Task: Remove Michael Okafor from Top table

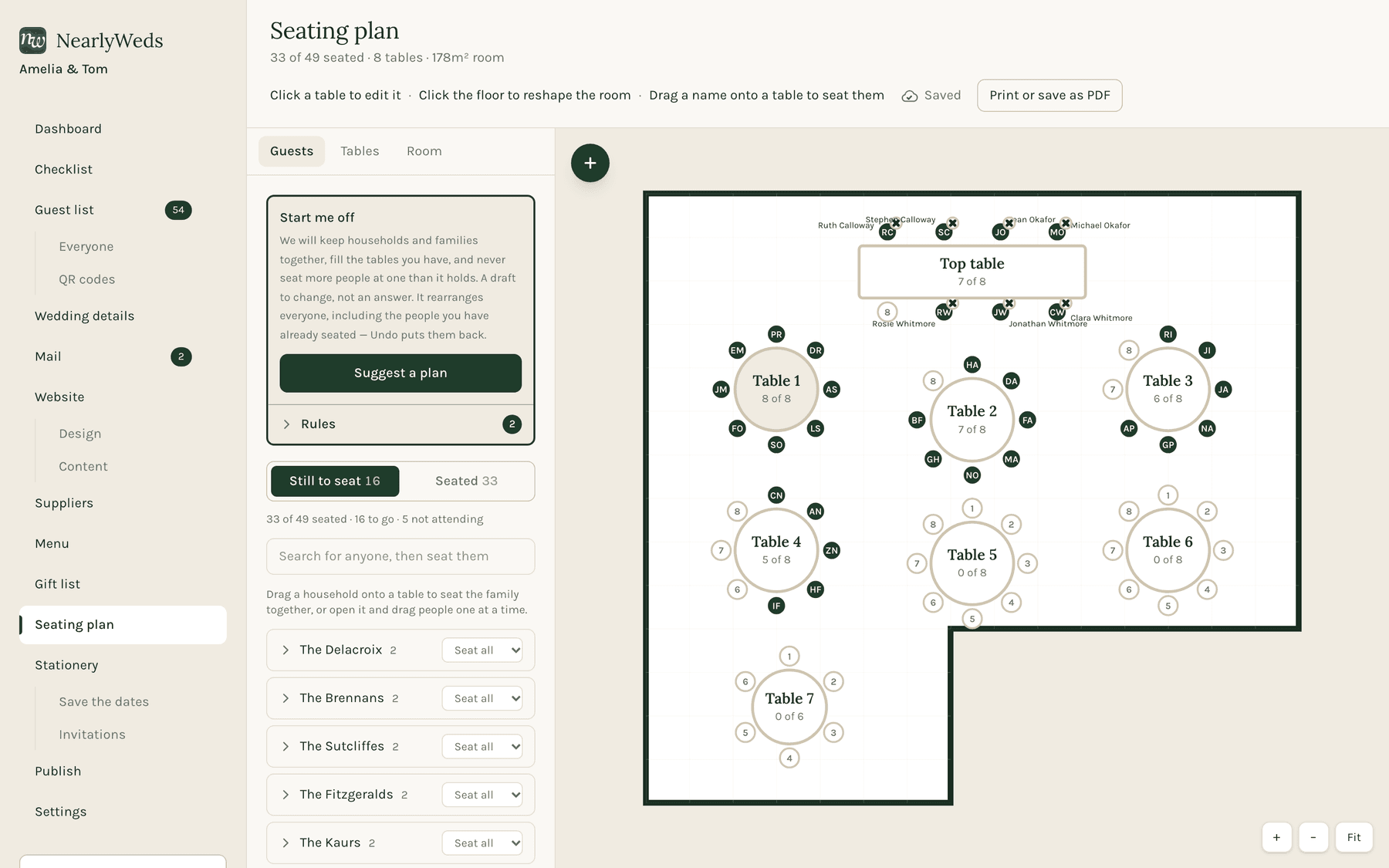Action: point(1066,223)
